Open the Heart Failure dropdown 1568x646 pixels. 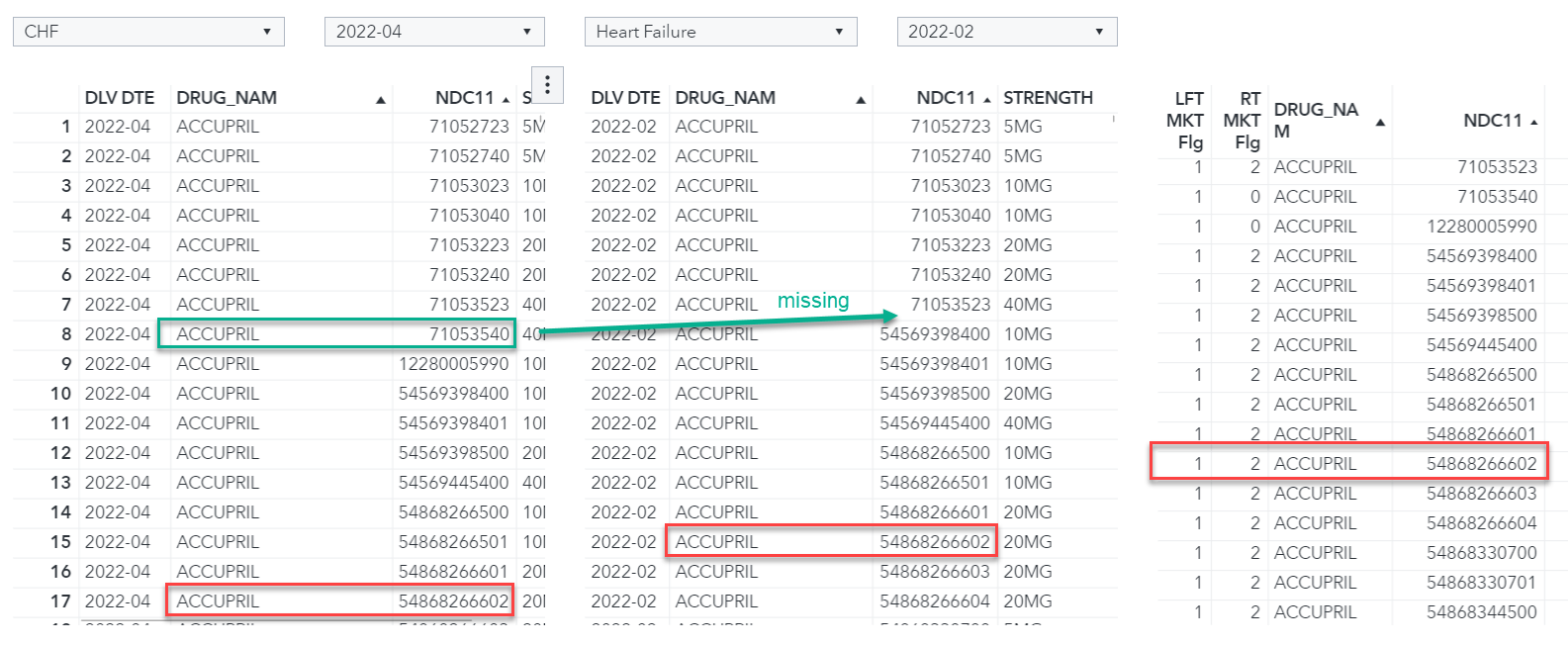point(720,32)
